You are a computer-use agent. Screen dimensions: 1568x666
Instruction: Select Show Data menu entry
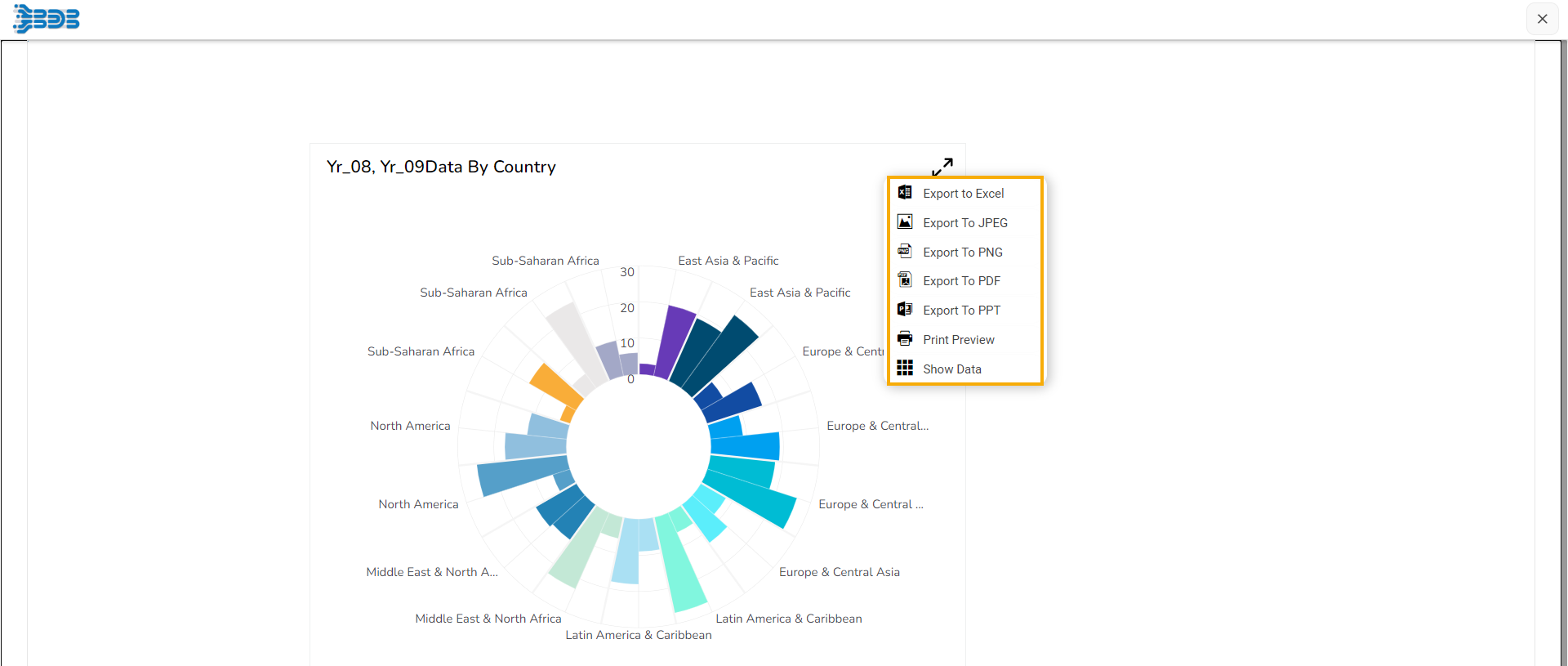click(952, 369)
